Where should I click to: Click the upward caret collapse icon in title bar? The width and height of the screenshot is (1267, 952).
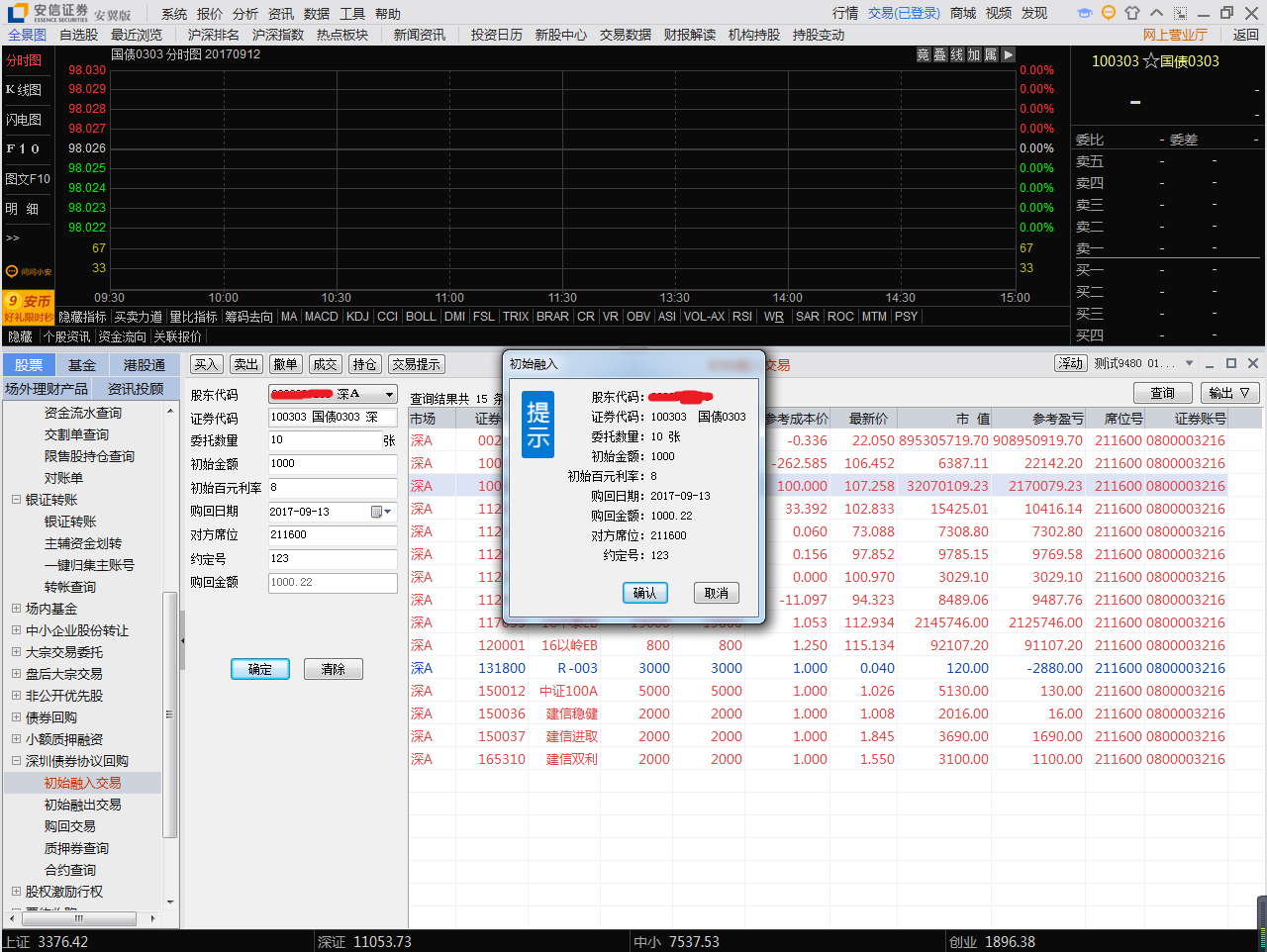[x=1156, y=13]
